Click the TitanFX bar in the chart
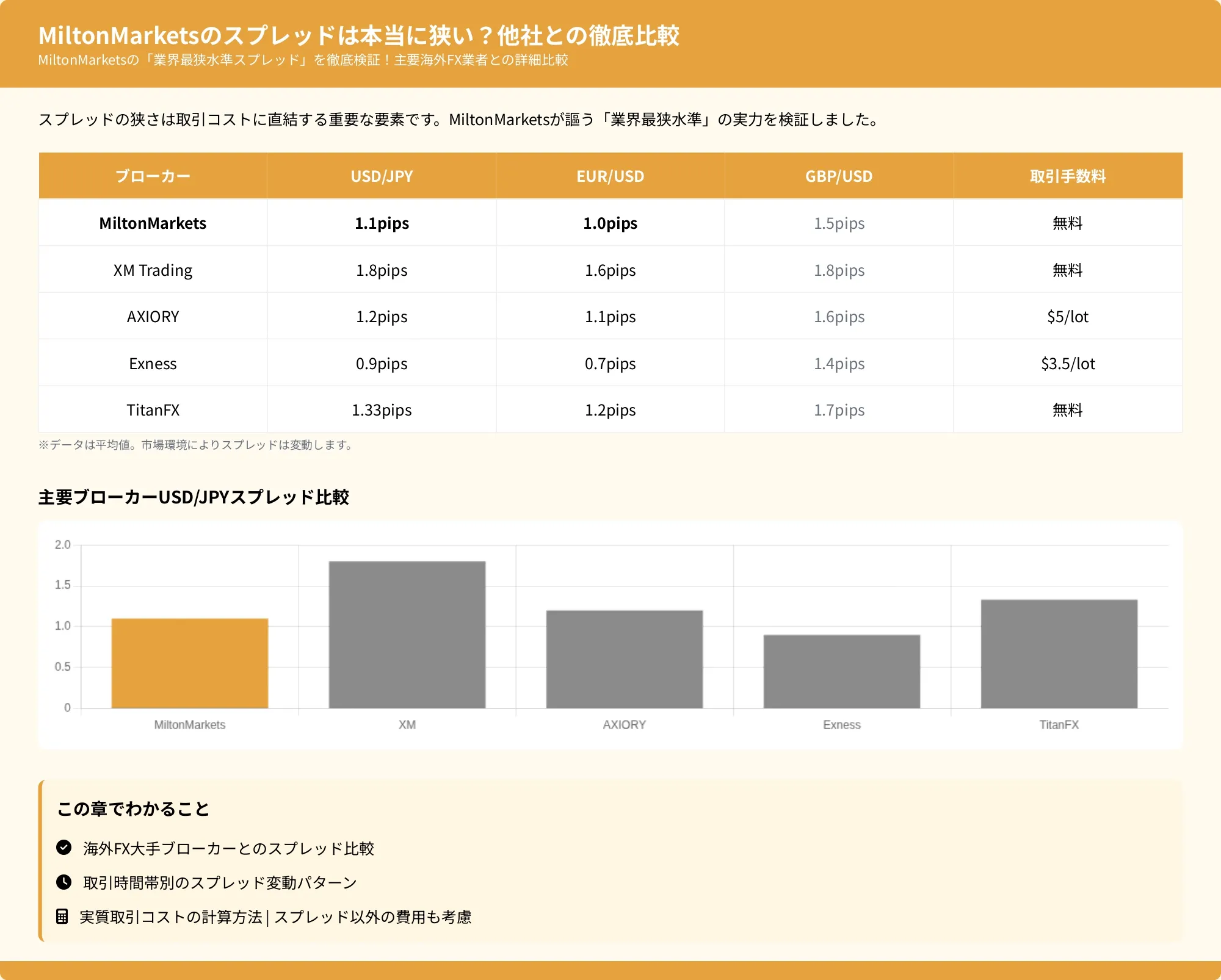 coord(1059,654)
